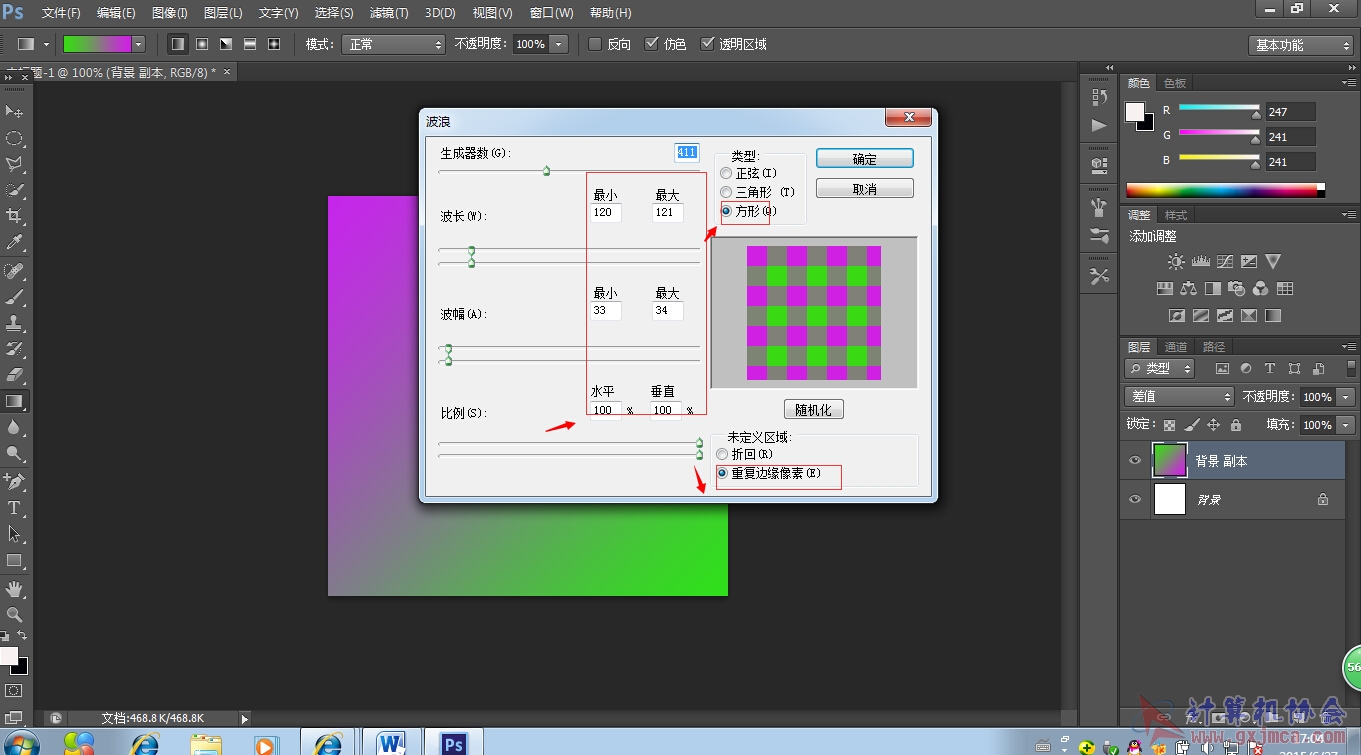Click the 确定 button in Wave dialog
The height and width of the screenshot is (755, 1361).
(x=865, y=159)
